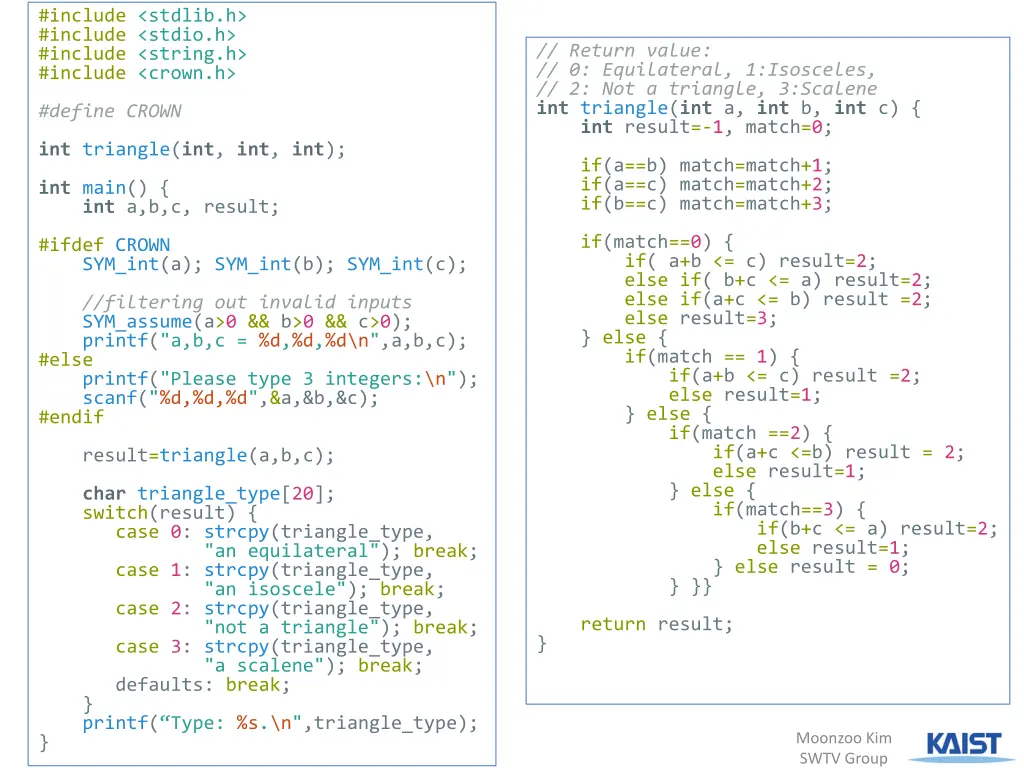Click the printf "Type: %s.\n" line
Viewport: 1024px width, 768px height.
pos(280,723)
